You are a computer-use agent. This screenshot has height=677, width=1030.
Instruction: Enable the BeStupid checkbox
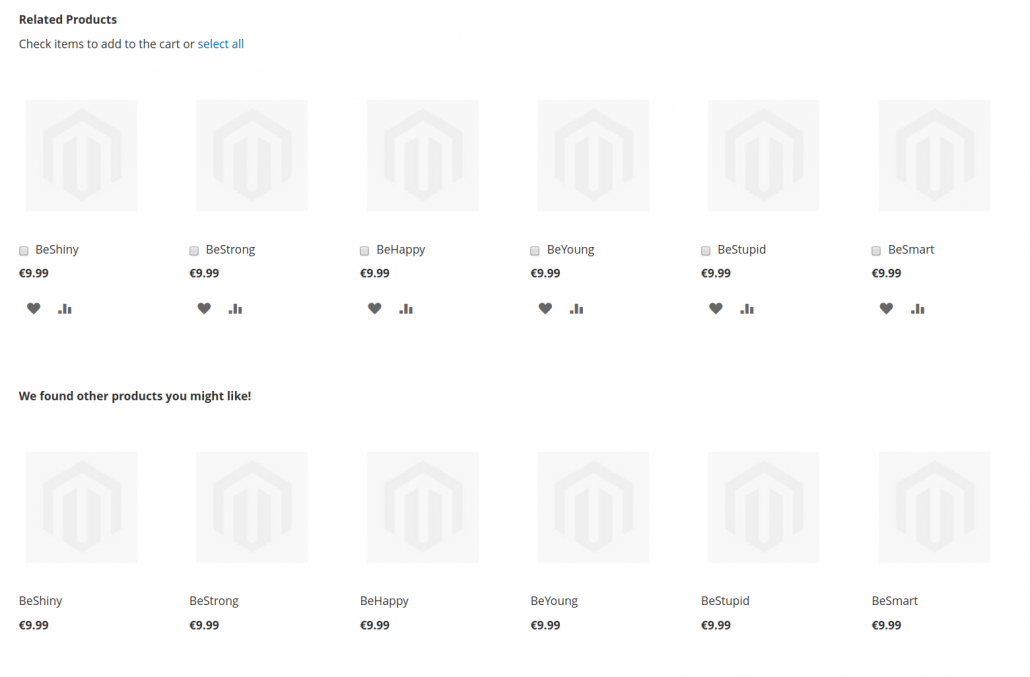coord(706,251)
